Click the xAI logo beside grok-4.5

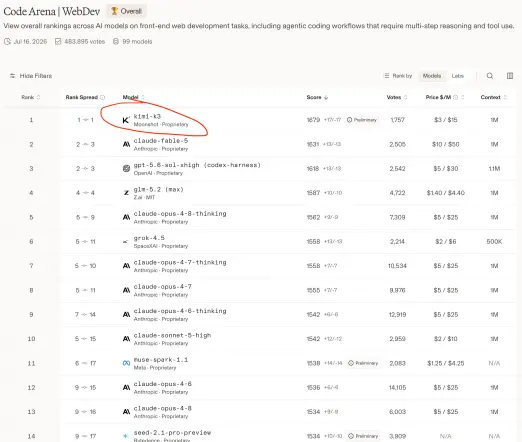coord(126,242)
